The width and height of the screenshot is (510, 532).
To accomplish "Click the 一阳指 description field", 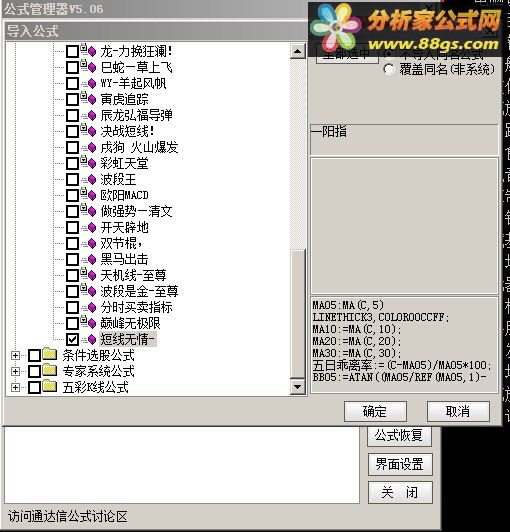I will [404, 139].
